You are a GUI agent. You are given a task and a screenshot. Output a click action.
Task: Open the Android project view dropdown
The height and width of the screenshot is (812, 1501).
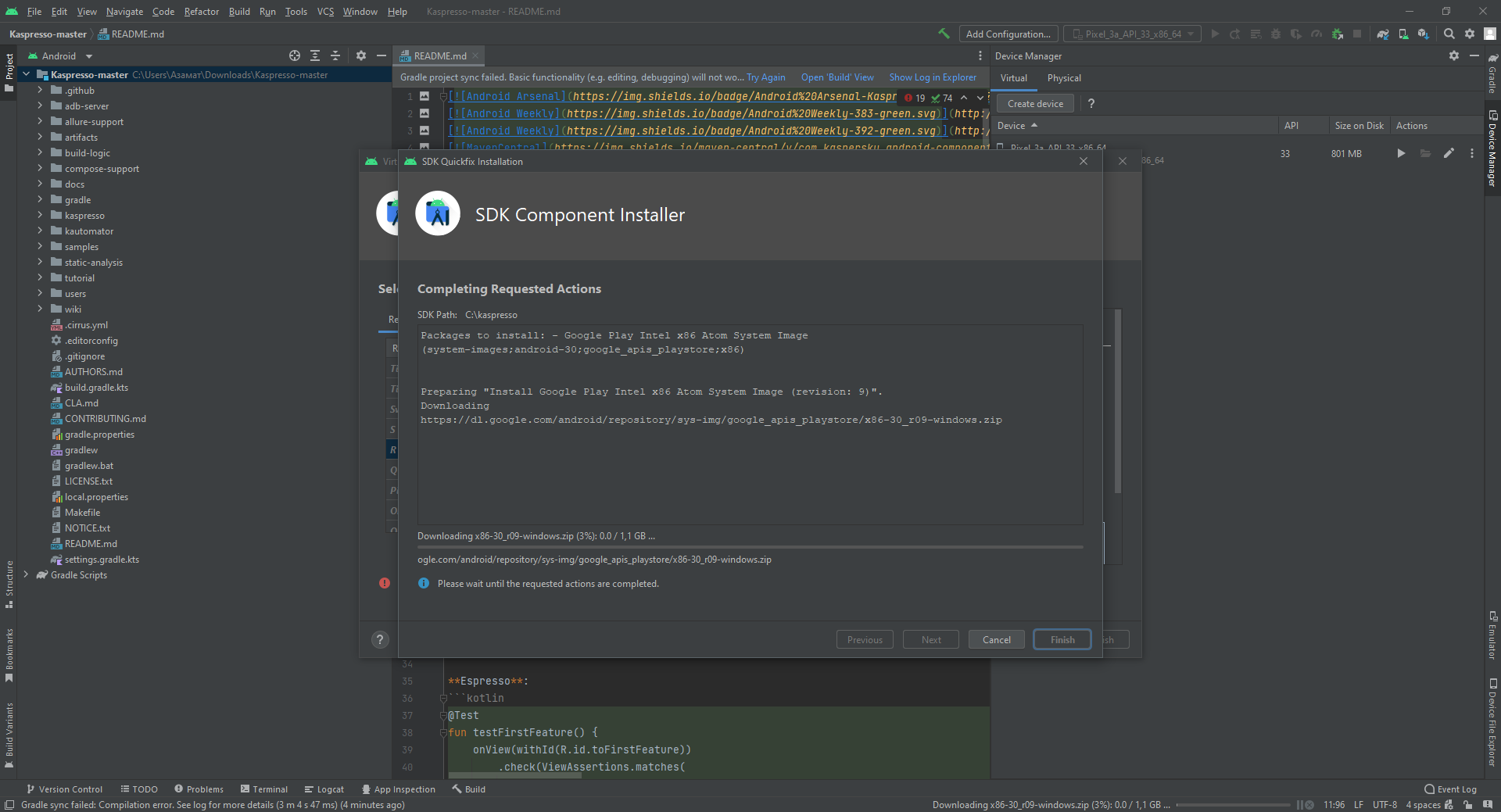[60, 55]
